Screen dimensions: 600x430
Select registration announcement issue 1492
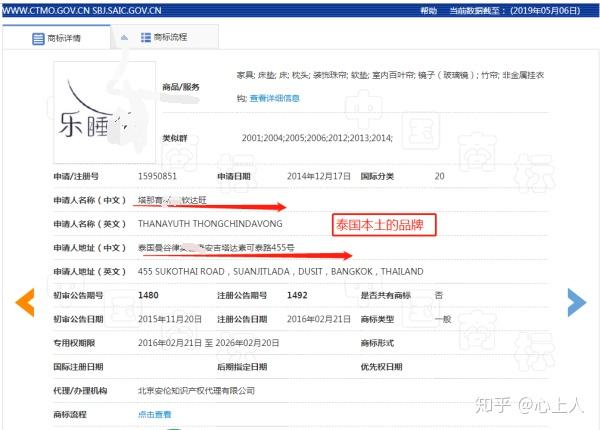point(297,295)
